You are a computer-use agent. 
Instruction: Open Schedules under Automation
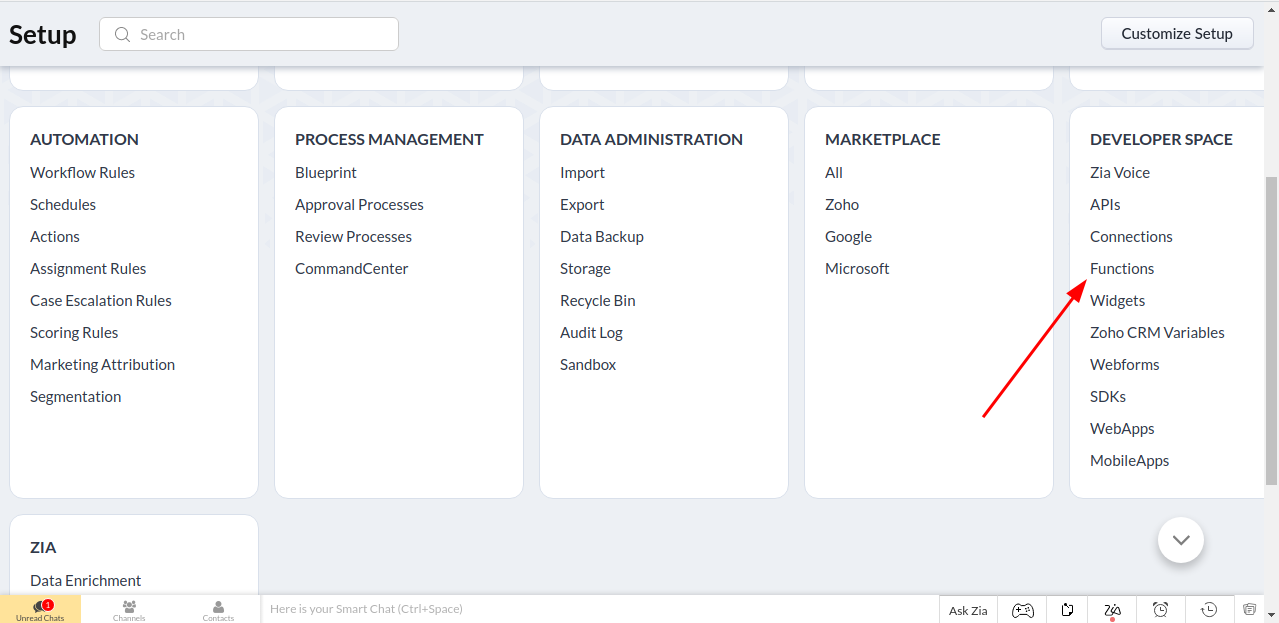(63, 204)
